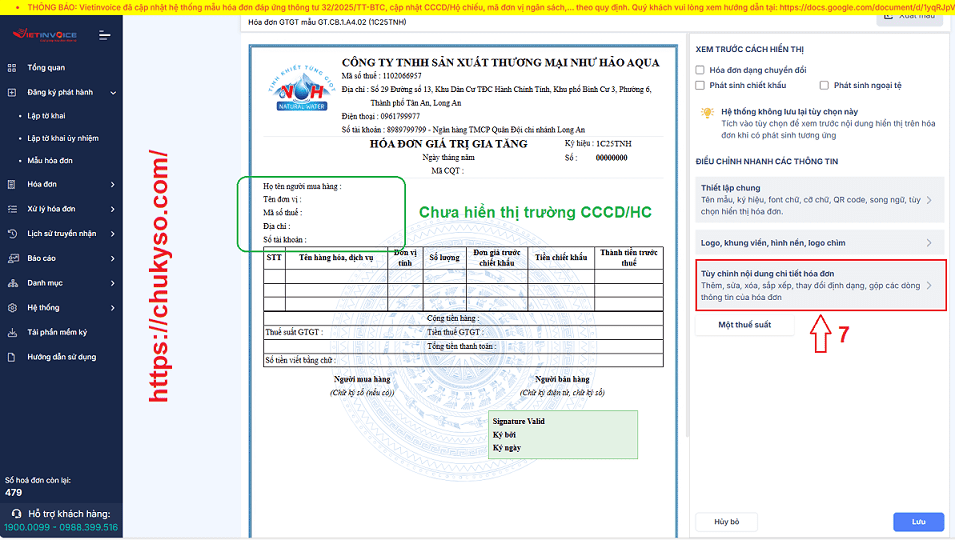
Task: Click hotline number 1900.0099 - 0988.399.516
Action: (x=61, y=527)
